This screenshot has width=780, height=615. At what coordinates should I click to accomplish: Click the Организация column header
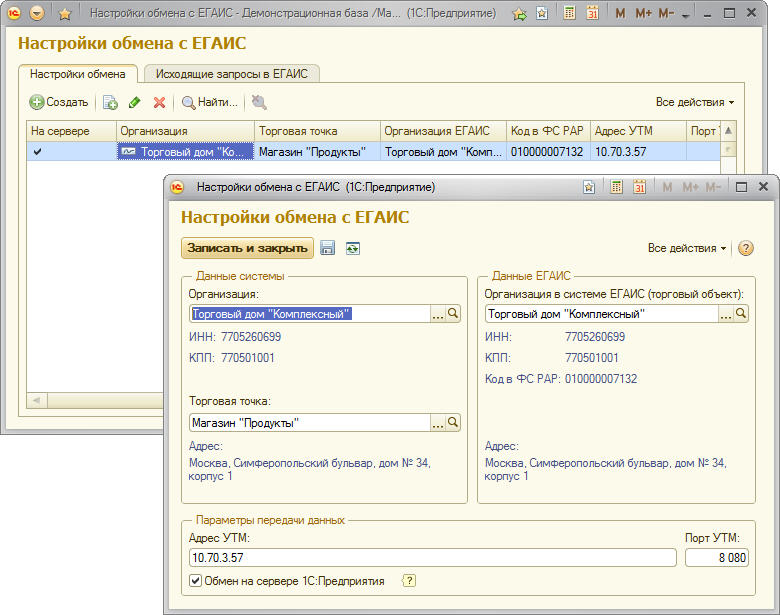pyautogui.click(x=186, y=131)
